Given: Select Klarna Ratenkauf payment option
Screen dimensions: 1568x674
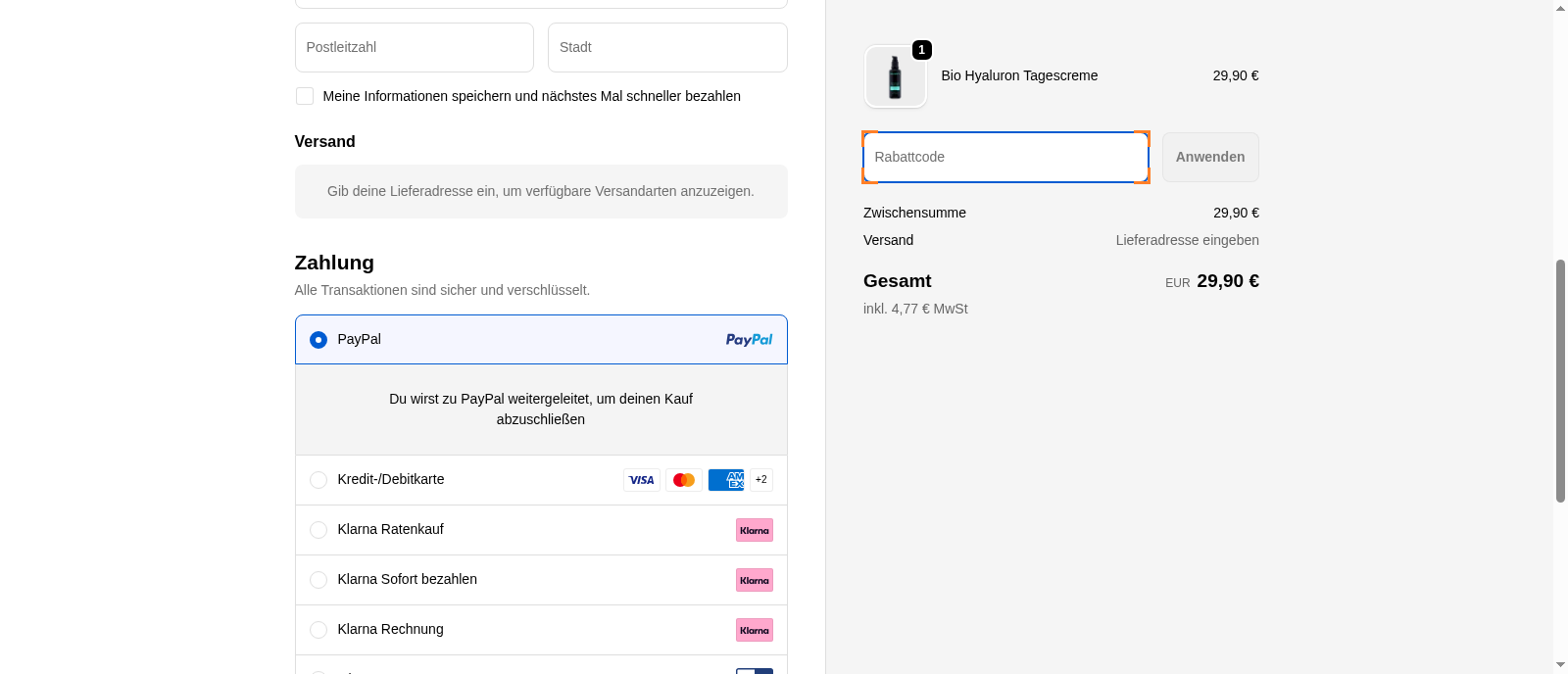Looking at the screenshot, I should pyautogui.click(x=318, y=530).
